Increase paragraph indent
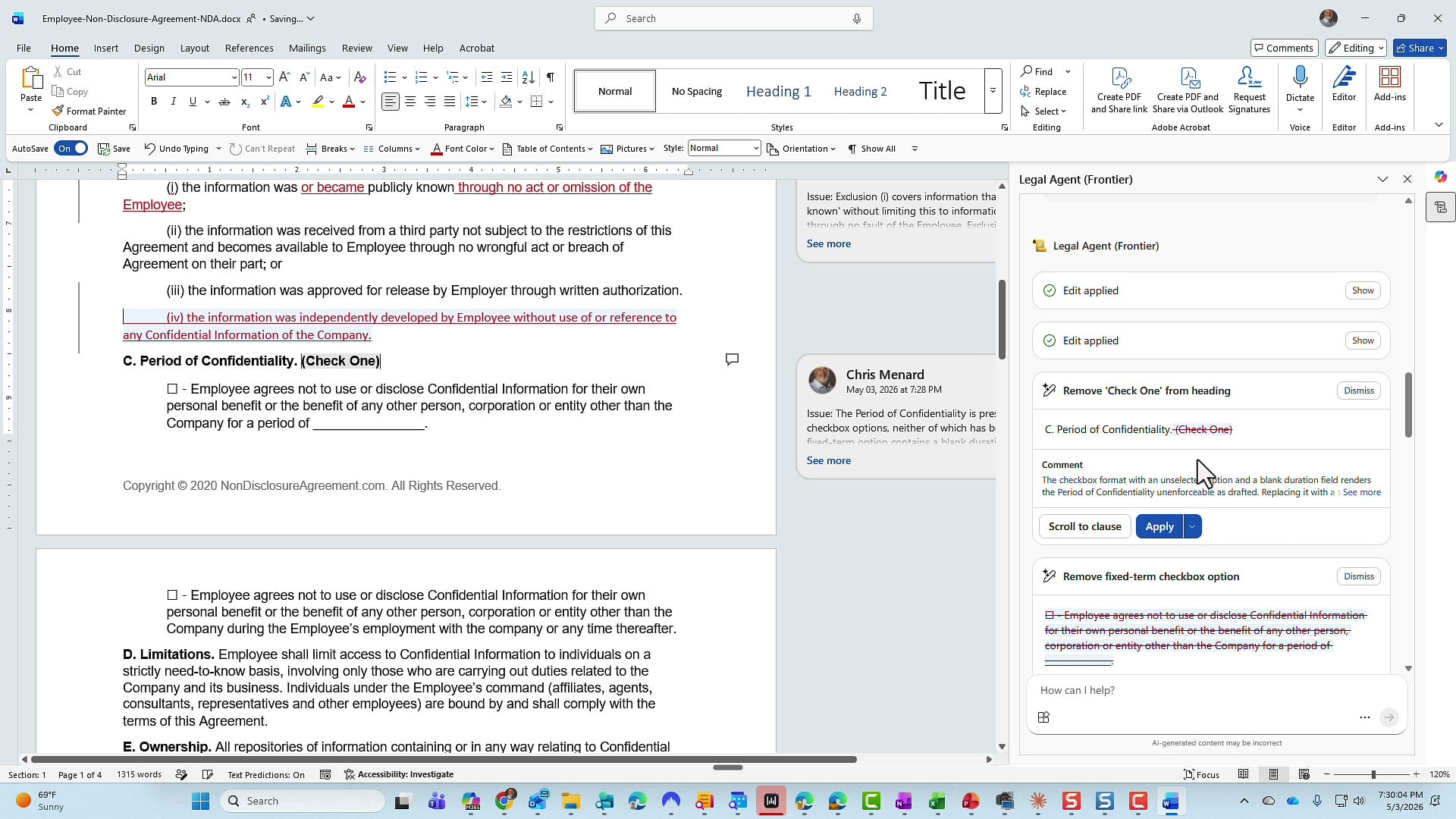The width and height of the screenshot is (1456, 819). point(507,77)
